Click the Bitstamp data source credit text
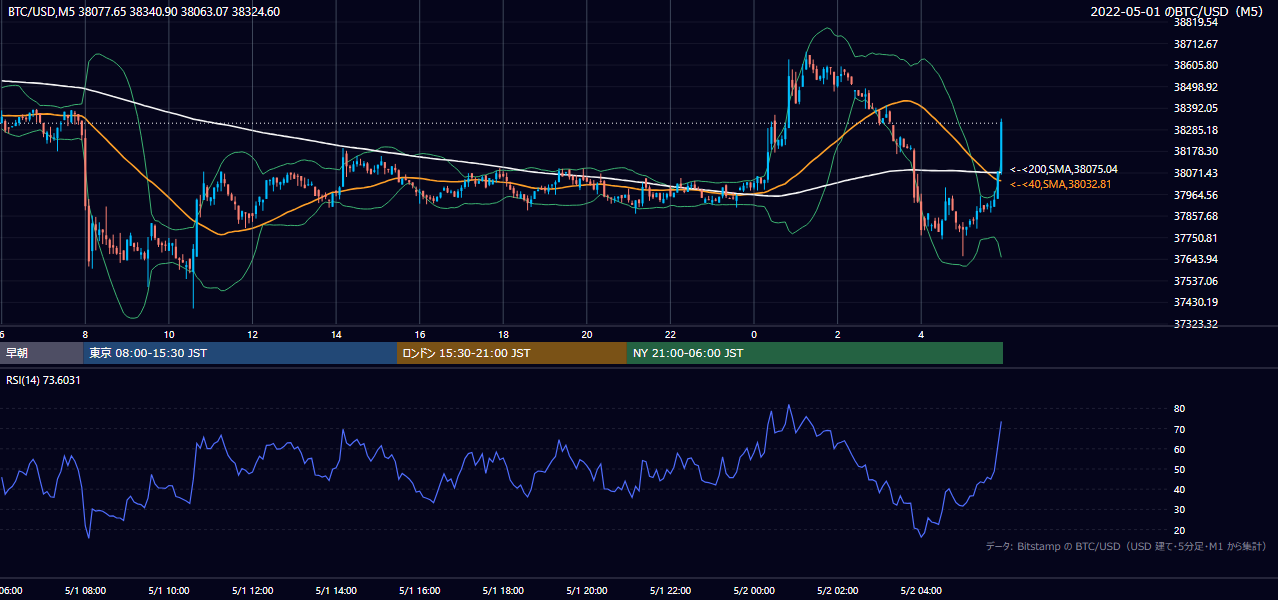This screenshot has width=1278, height=600. 1126,546
